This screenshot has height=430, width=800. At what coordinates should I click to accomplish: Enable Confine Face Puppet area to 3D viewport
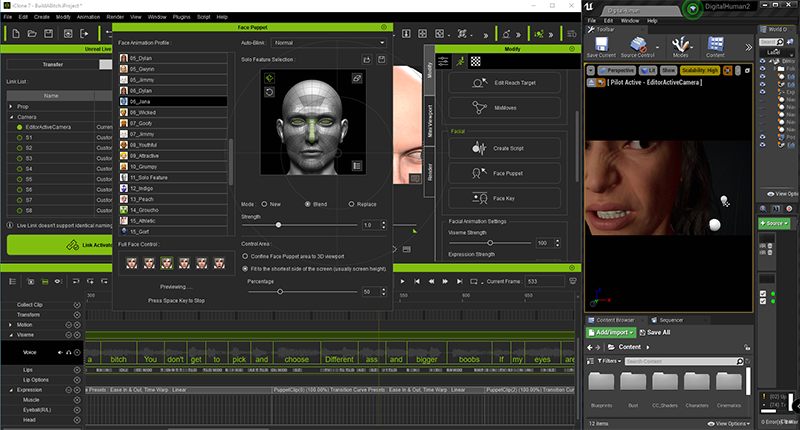tap(246, 255)
